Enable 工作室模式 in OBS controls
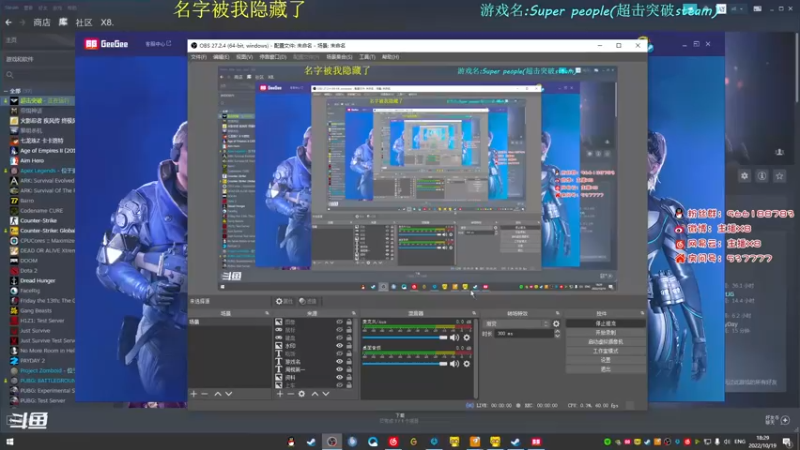Viewport: 800px width, 450px height. 606,351
